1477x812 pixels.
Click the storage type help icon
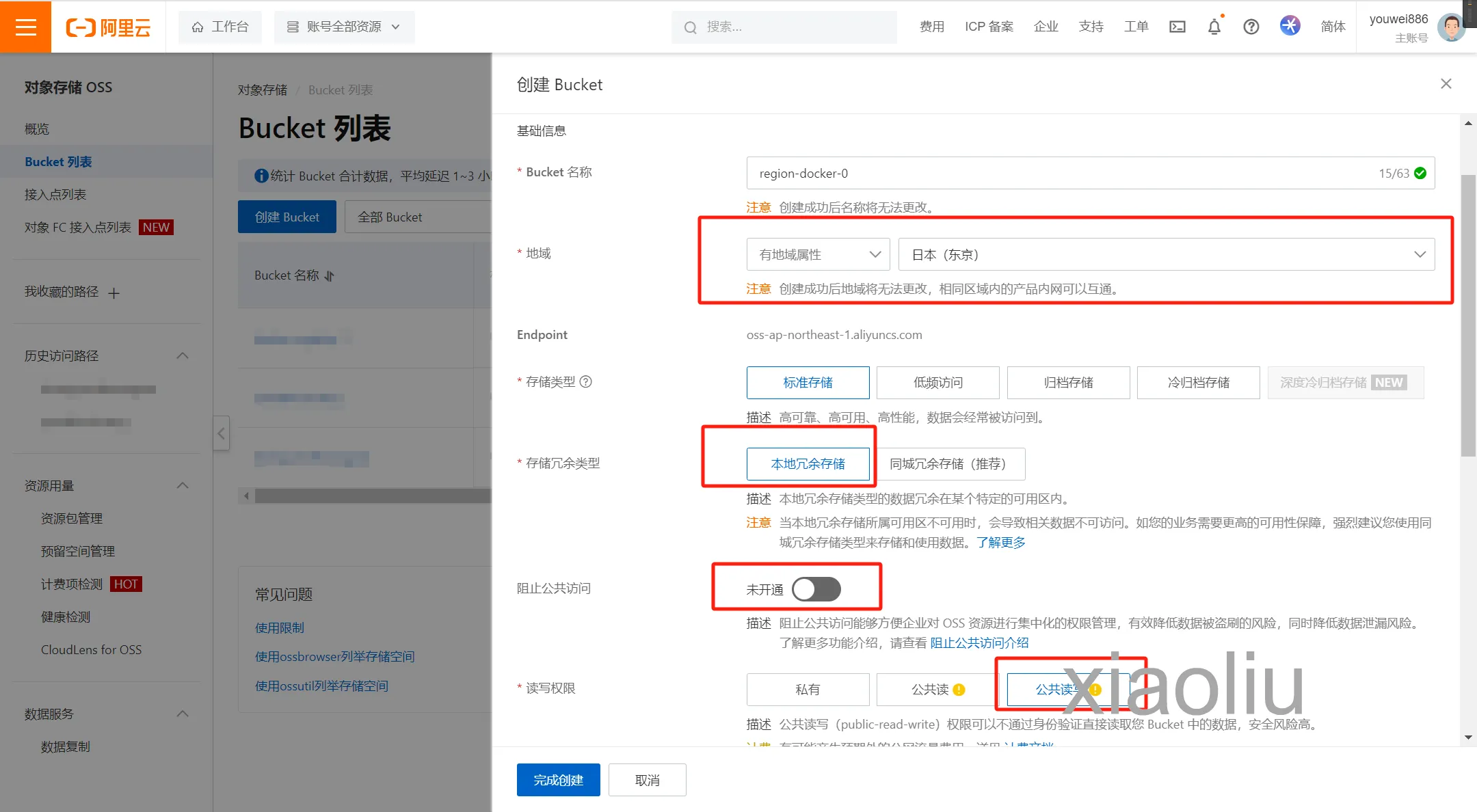585,381
